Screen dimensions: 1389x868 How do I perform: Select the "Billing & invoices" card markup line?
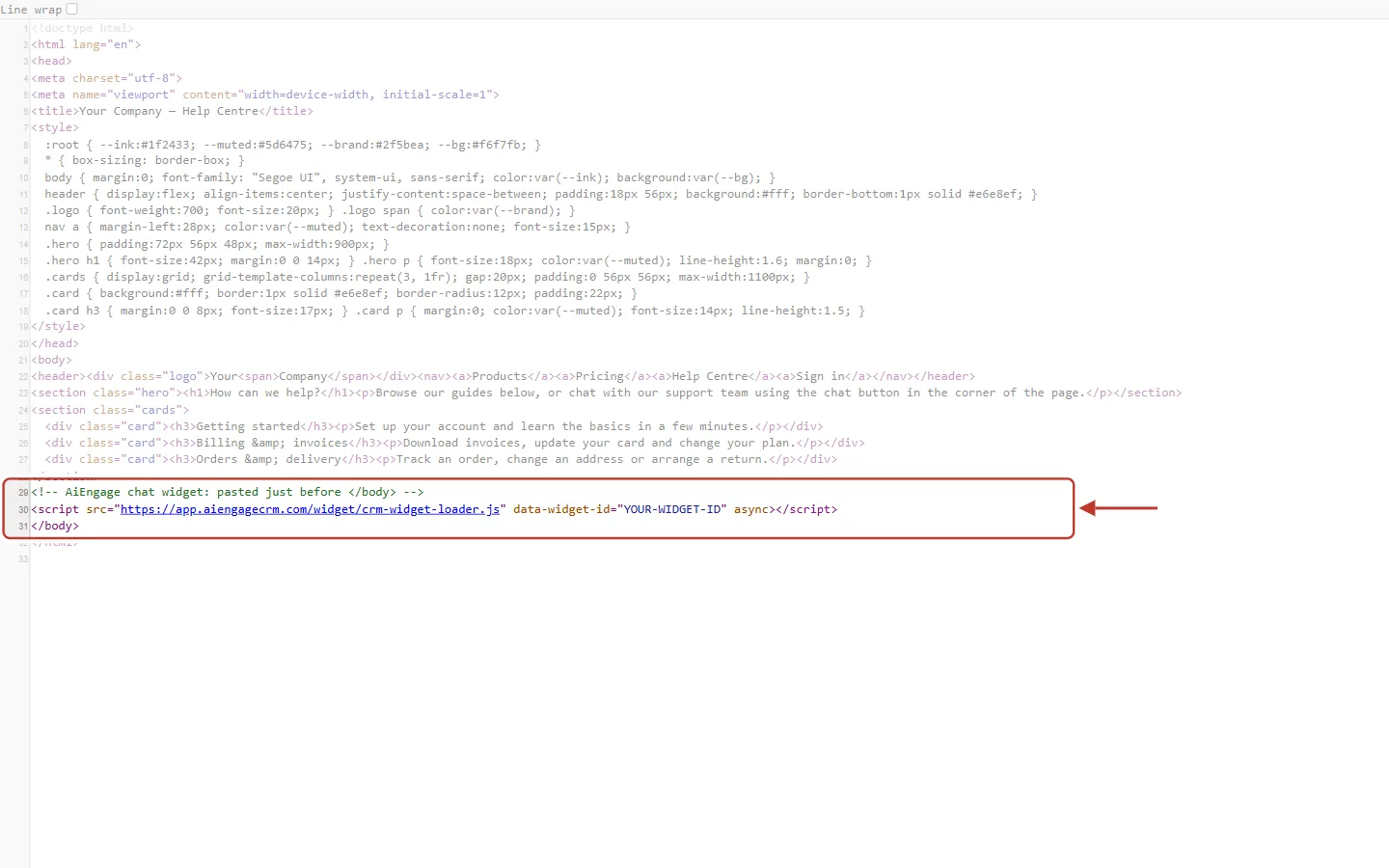(454, 443)
